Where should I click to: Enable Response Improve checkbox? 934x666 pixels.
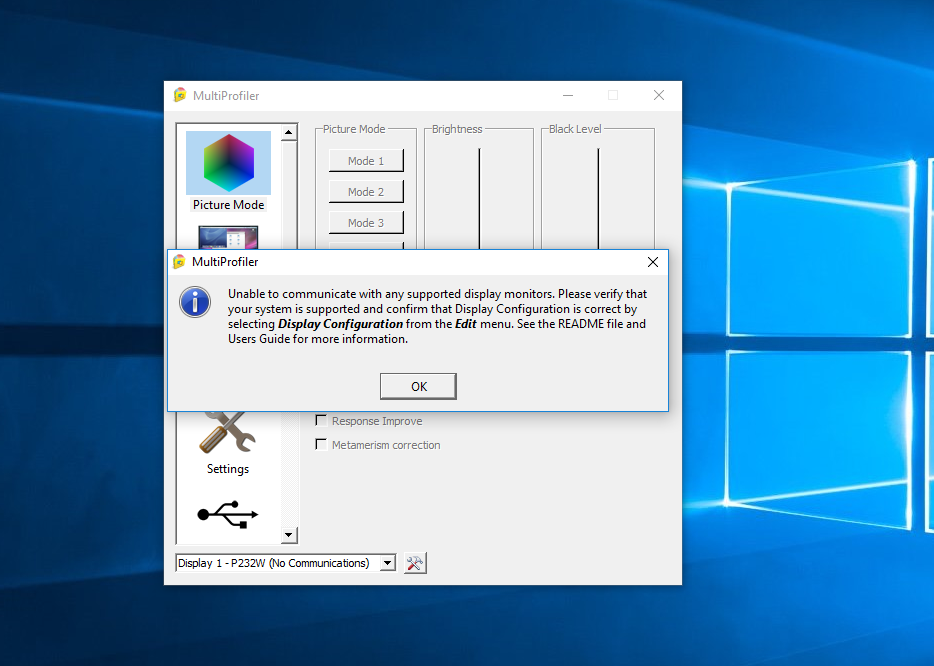[321, 421]
